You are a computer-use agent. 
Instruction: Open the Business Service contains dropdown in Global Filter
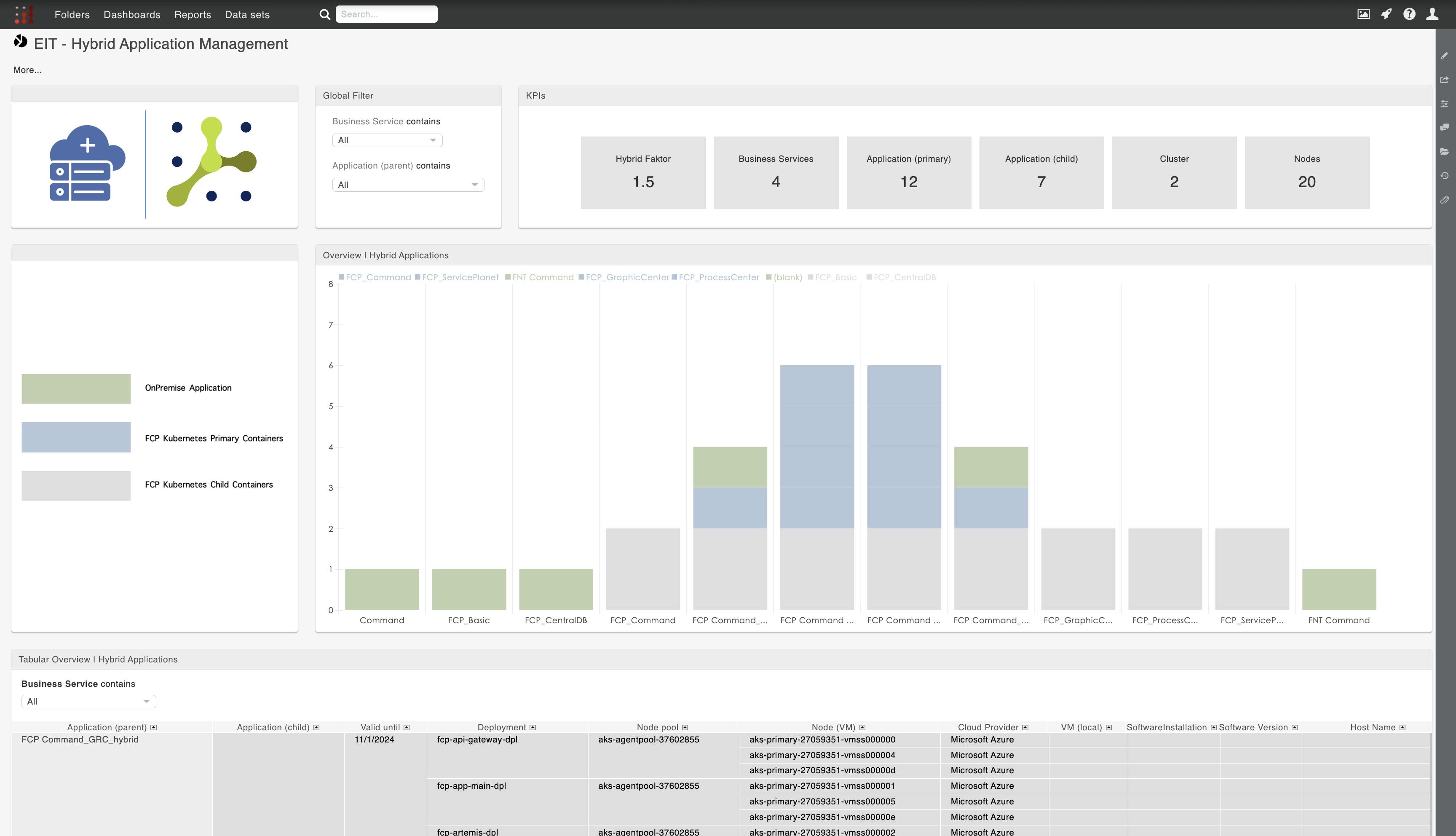click(x=387, y=139)
